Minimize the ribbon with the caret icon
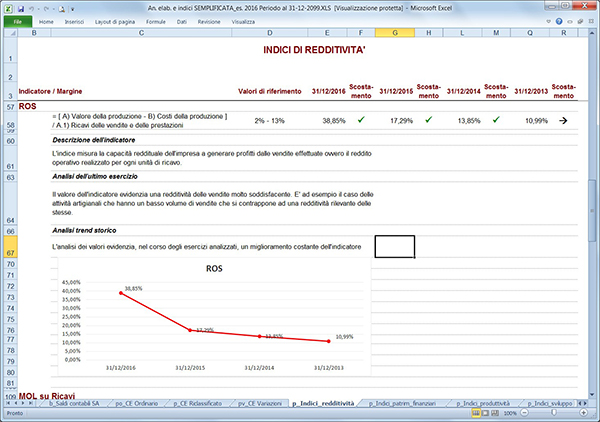The width and height of the screenshot is (600, 422). coord(546,20)
